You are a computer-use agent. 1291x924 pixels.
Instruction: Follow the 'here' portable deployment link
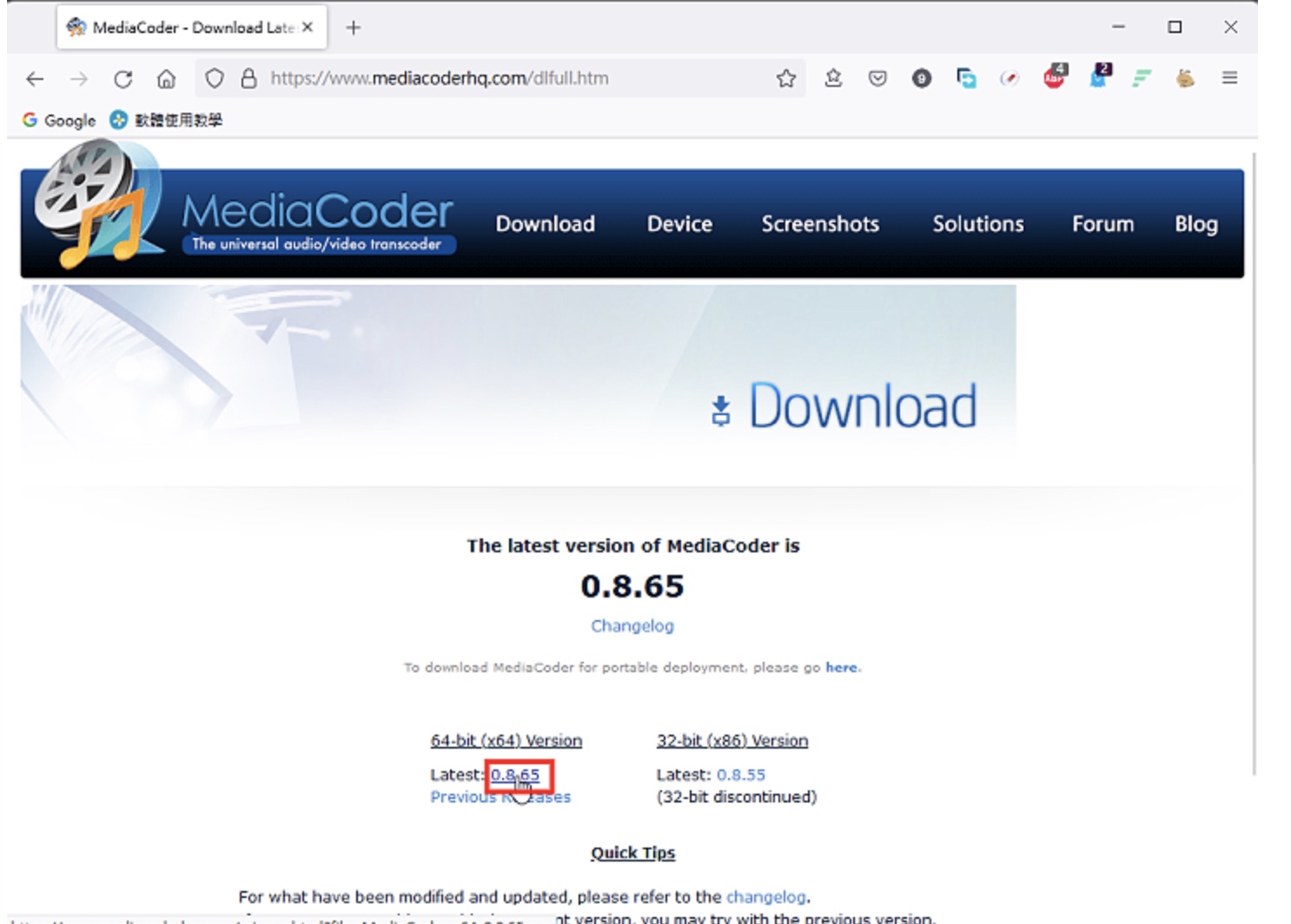coord(841,667)
